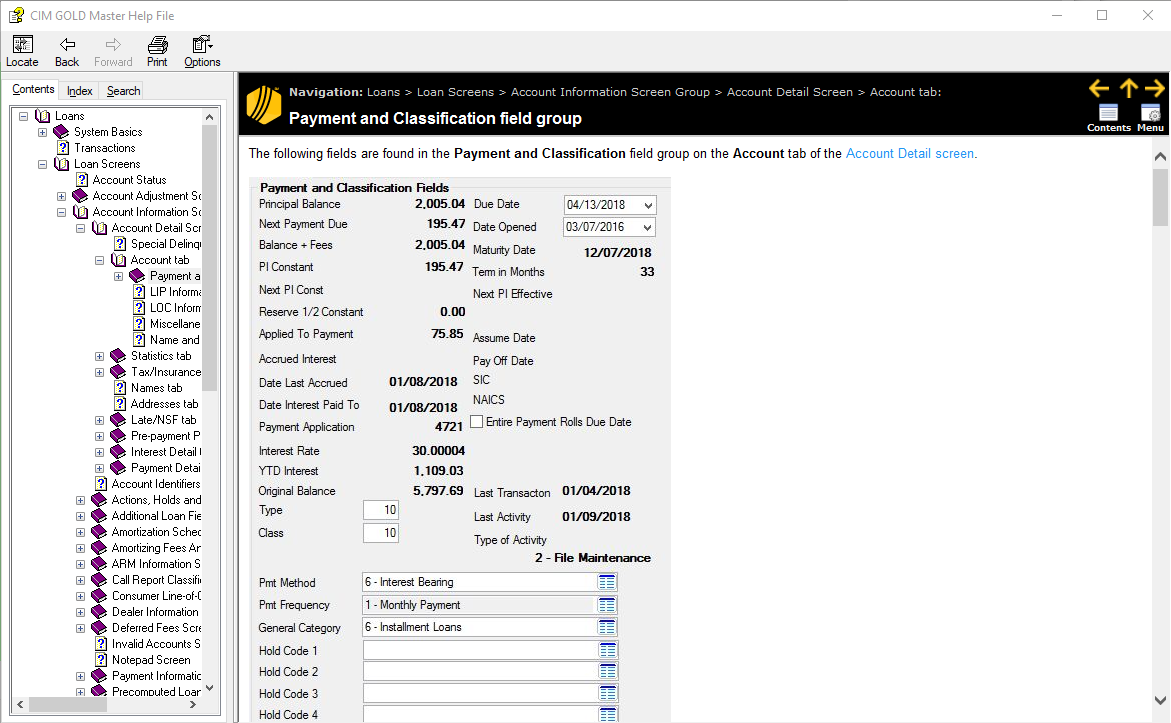Image resolution: width=1171 pixels, height=723 pixels.
Task: Expand the System Basics tree node
Action: point(43,132)
